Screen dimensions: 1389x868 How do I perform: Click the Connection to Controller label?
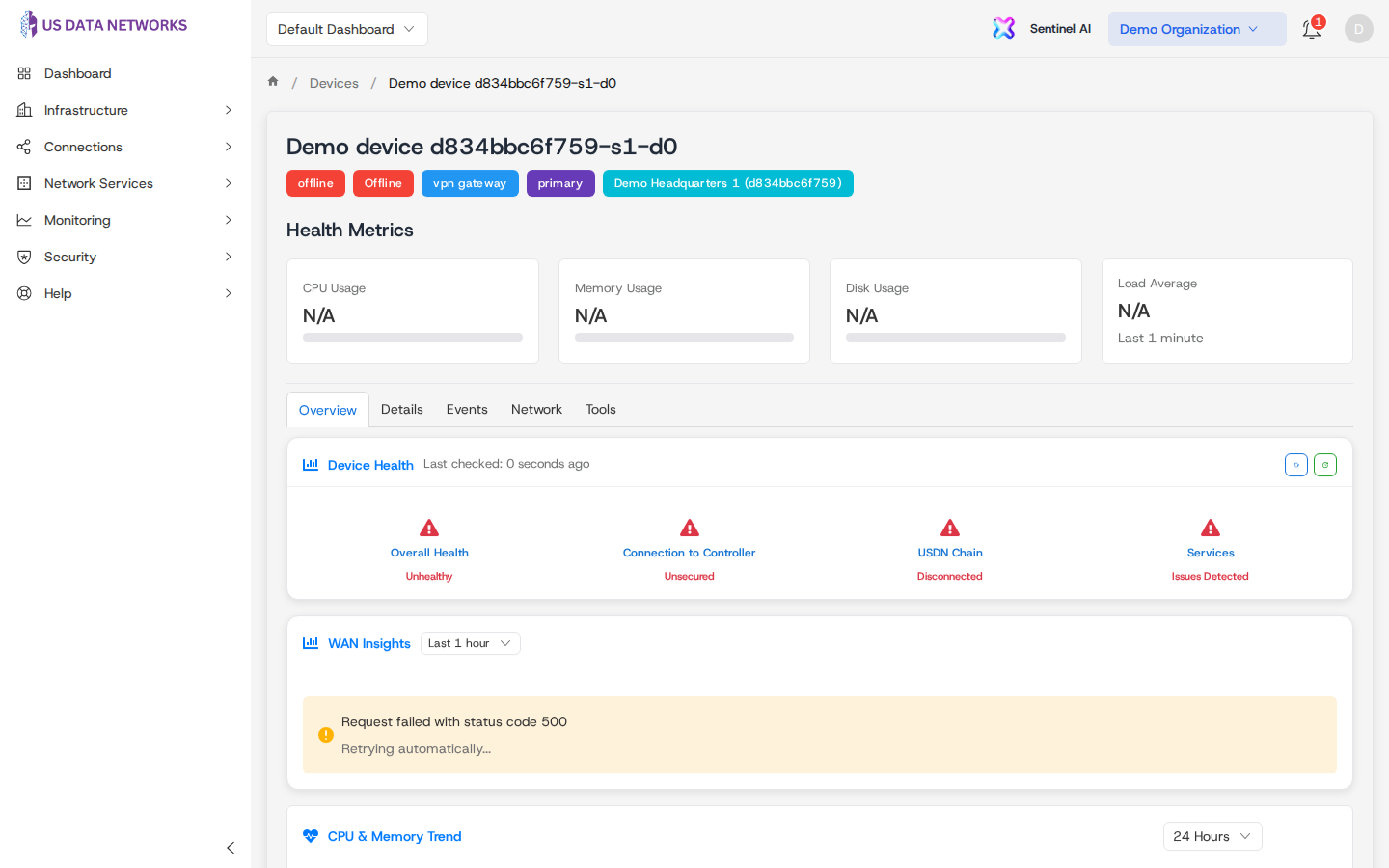click(690, 553)
